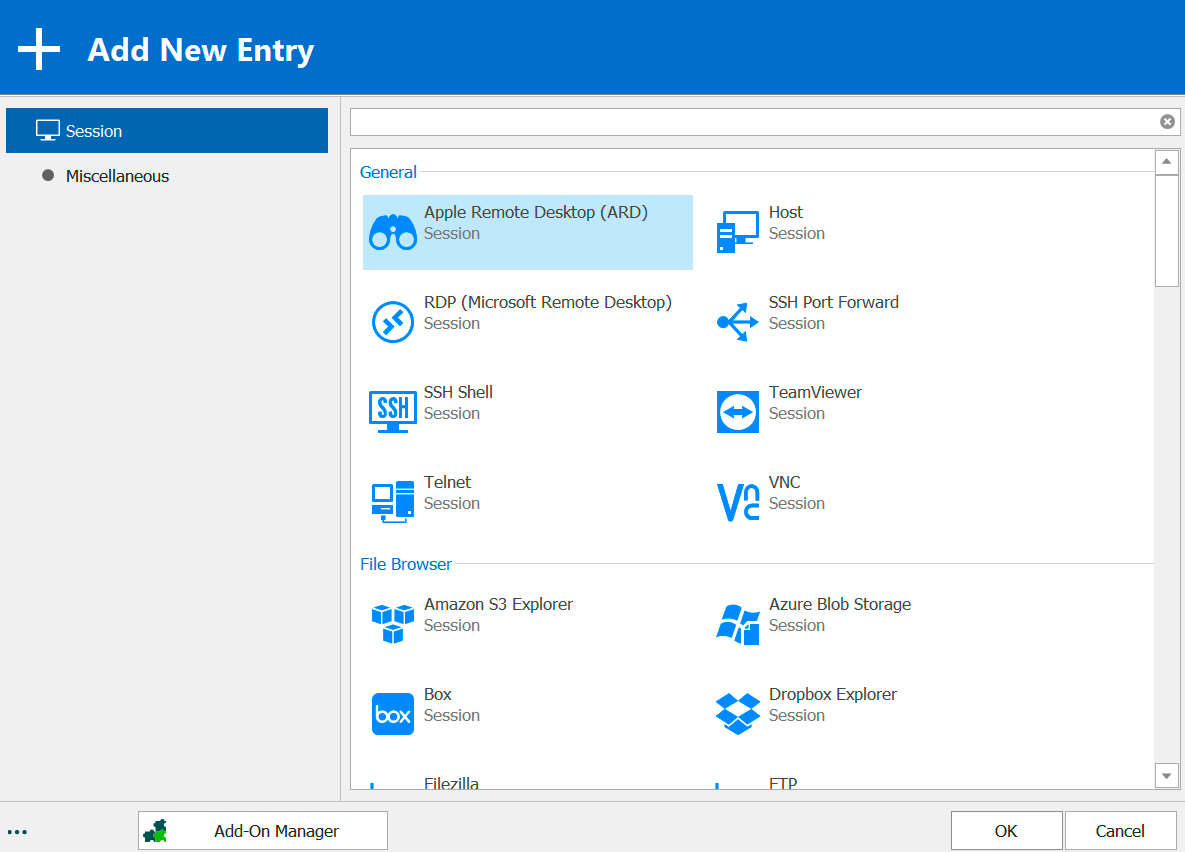Screen dimensions: 1185x852
Task: Click the "Amazon S3 Explorer" label
Action: pyautogui.click(x=498, y=605)
